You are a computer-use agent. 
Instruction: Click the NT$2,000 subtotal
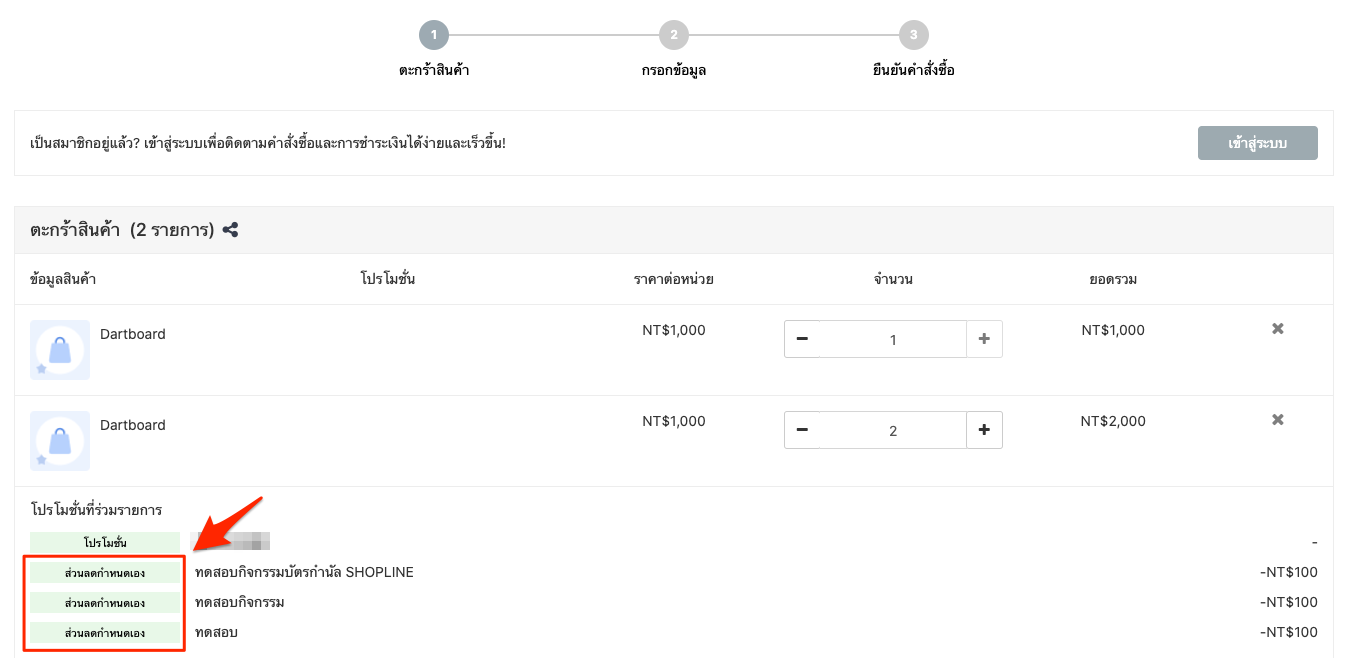1113,421
